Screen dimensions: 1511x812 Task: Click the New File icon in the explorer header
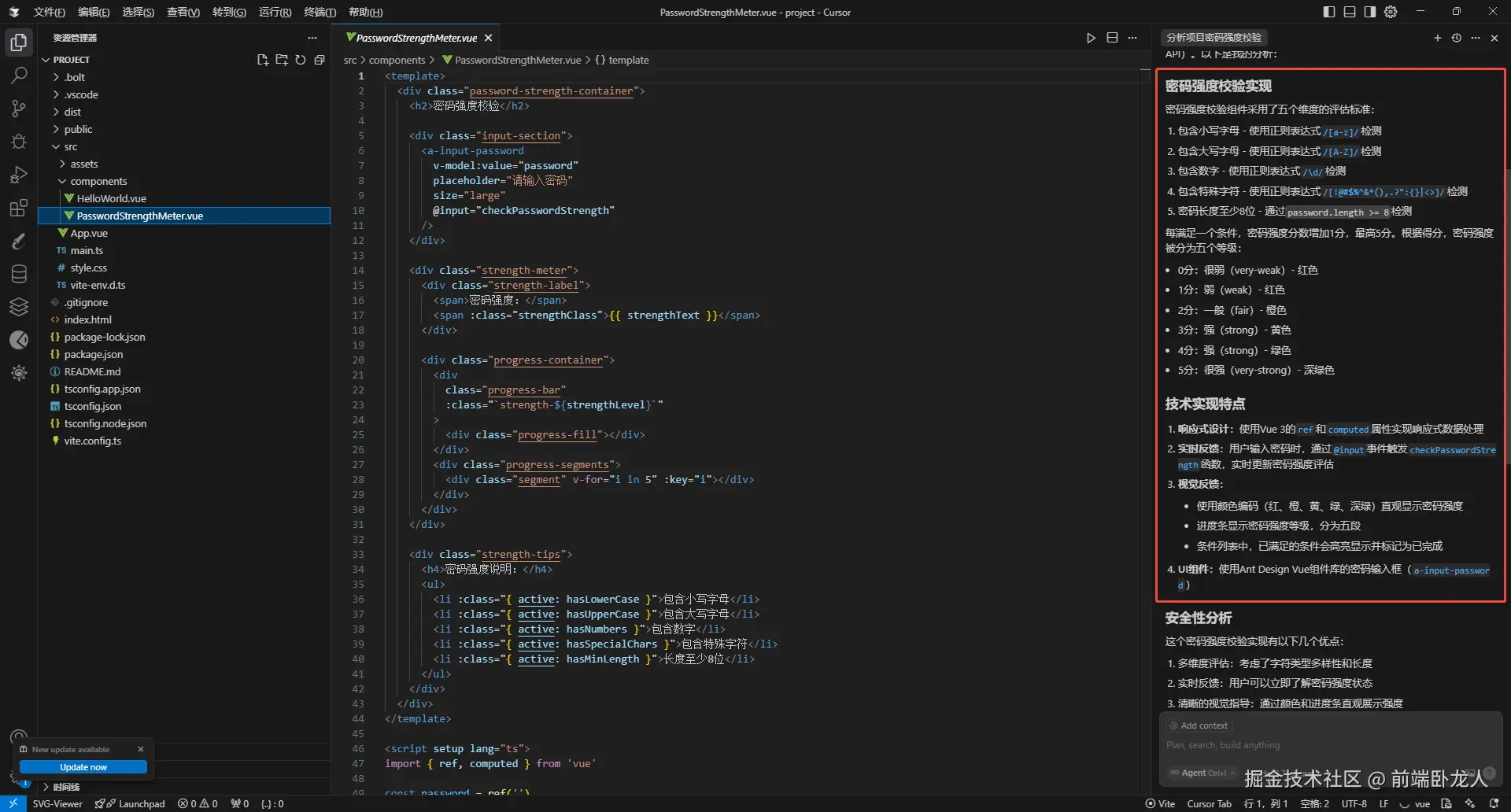point(263,60)
